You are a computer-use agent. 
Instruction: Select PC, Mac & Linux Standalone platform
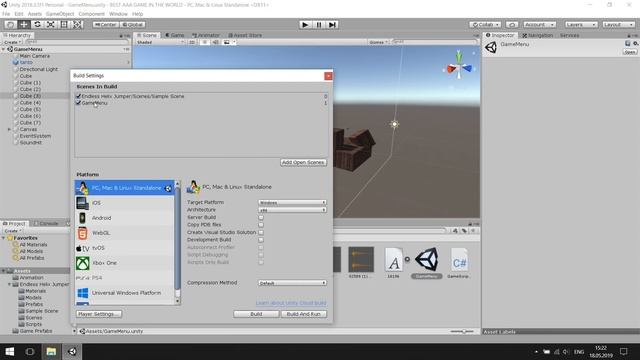coord(124,188)
